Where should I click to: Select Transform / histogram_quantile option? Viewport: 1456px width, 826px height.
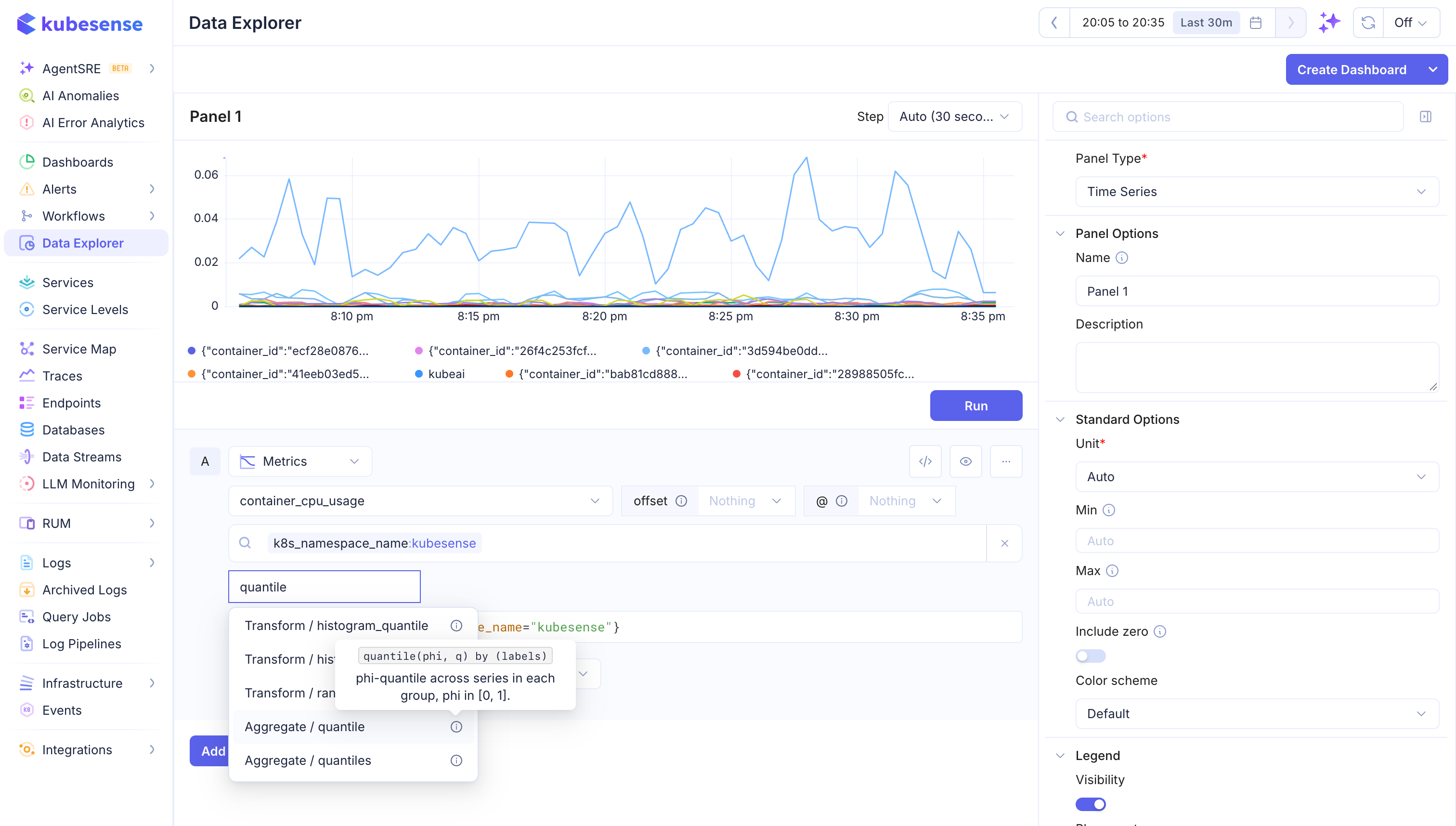352,625
